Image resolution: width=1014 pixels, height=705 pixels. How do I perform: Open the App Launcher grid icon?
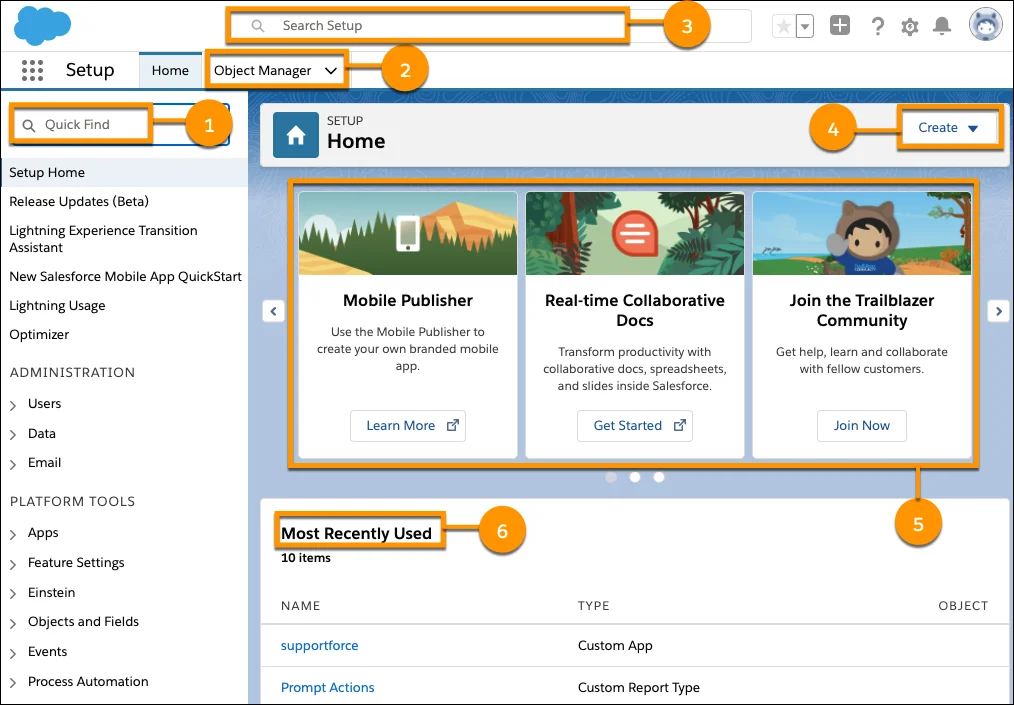(32, 70)
